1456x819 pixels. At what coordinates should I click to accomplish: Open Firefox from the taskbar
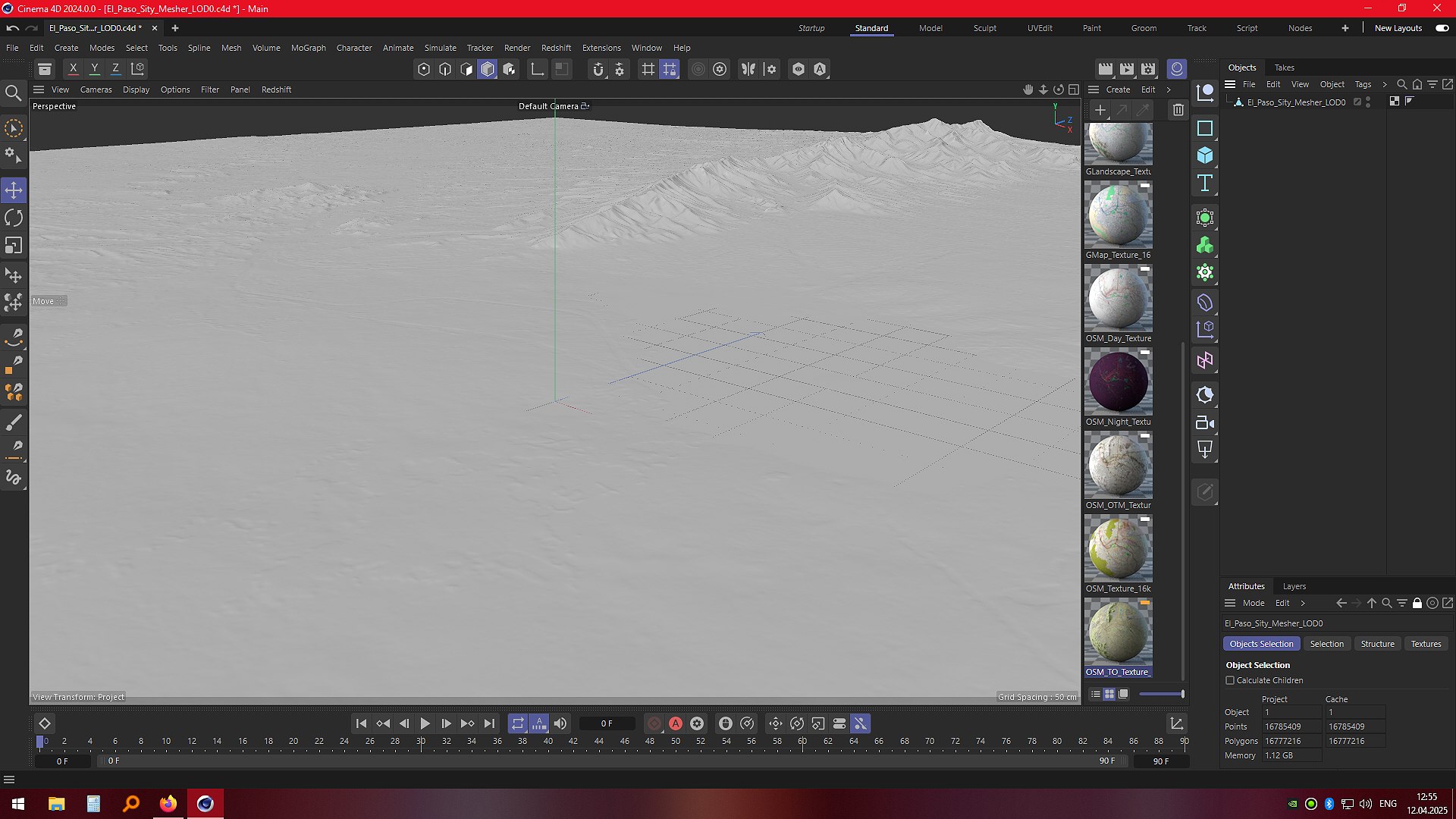168,804
